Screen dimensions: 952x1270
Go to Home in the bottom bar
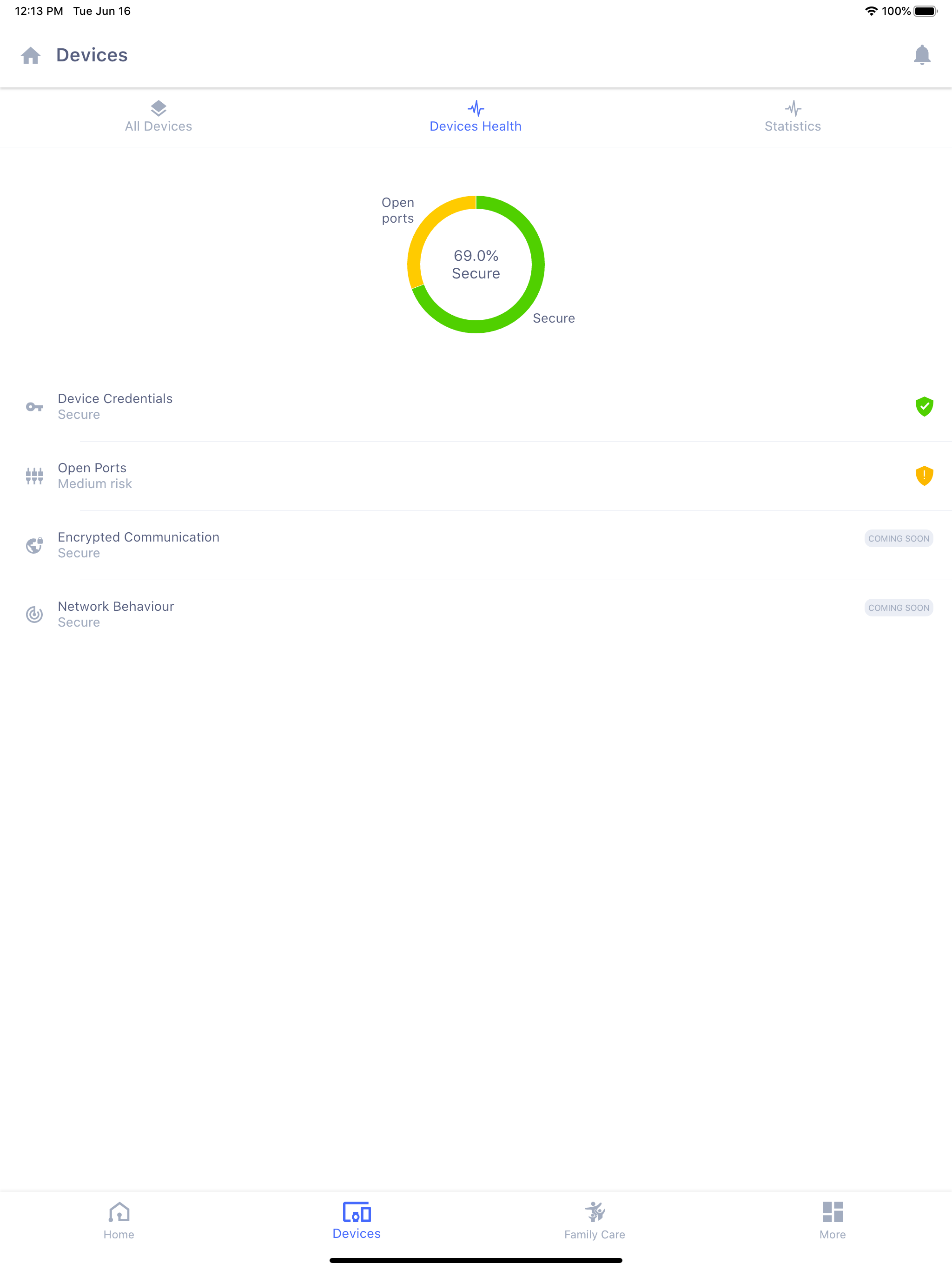coord(119,1221)
